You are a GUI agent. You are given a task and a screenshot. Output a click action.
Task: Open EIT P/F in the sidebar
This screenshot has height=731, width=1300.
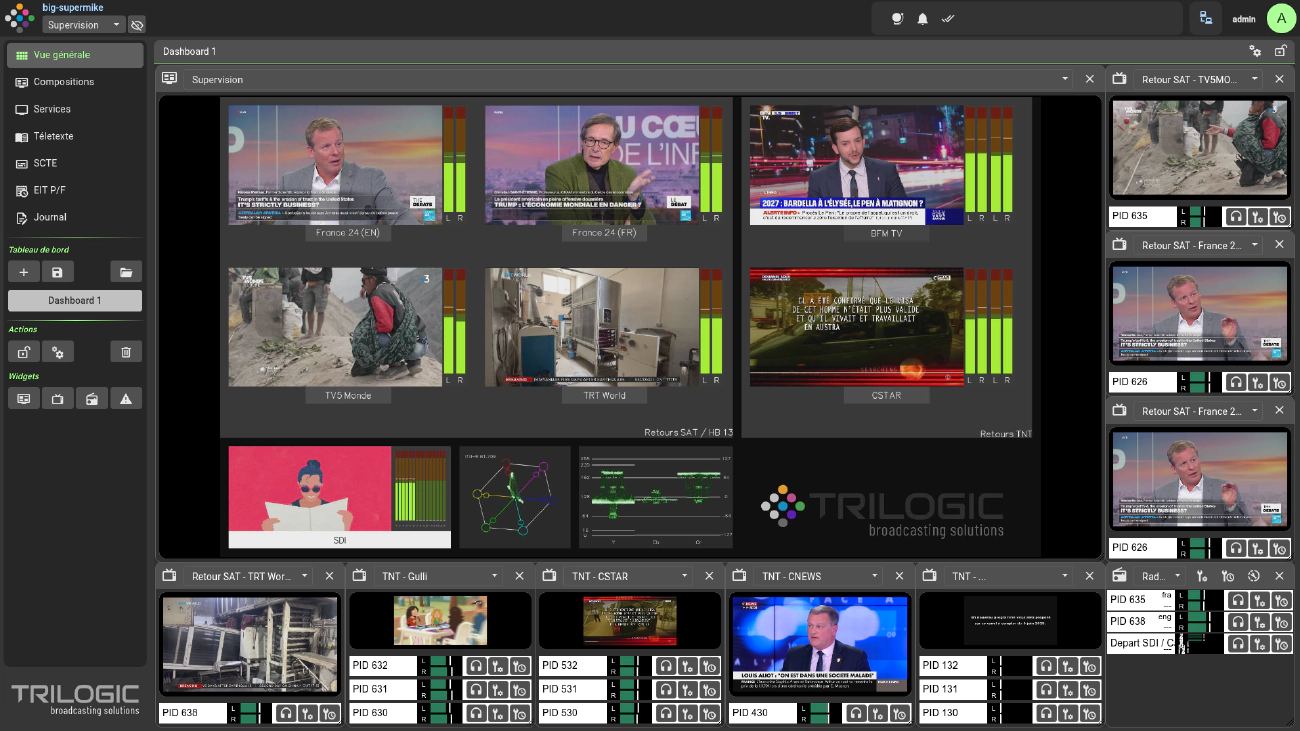point(75,190)
